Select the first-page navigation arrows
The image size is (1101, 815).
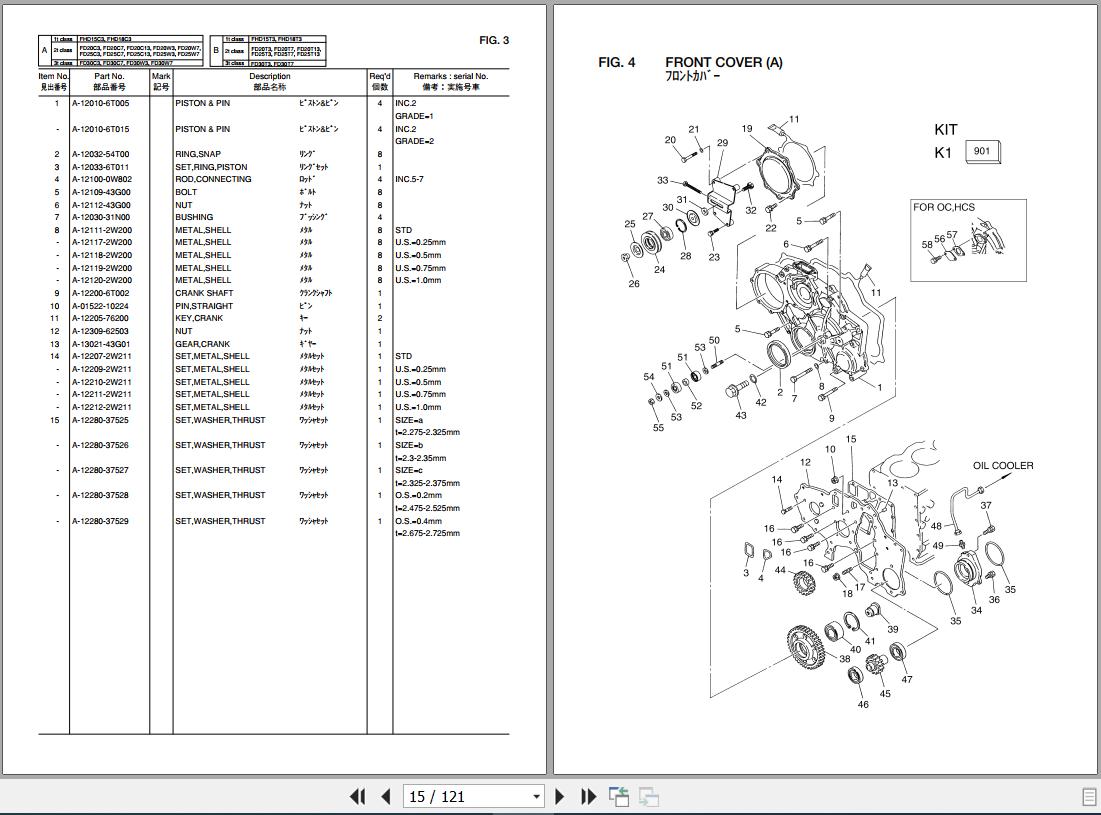[x=357, y=796]
